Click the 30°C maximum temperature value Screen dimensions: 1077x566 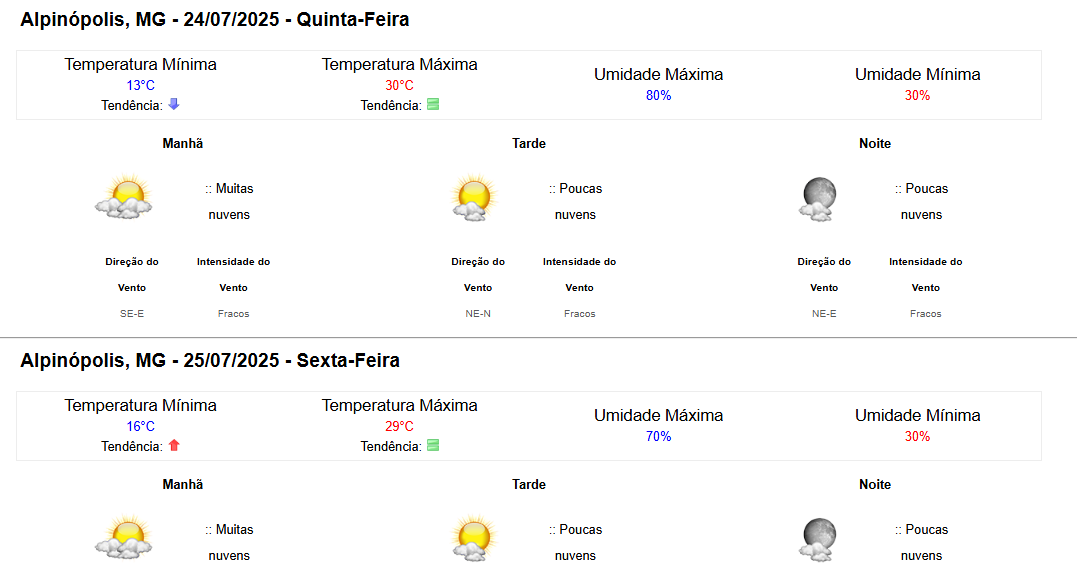(399, 85)
